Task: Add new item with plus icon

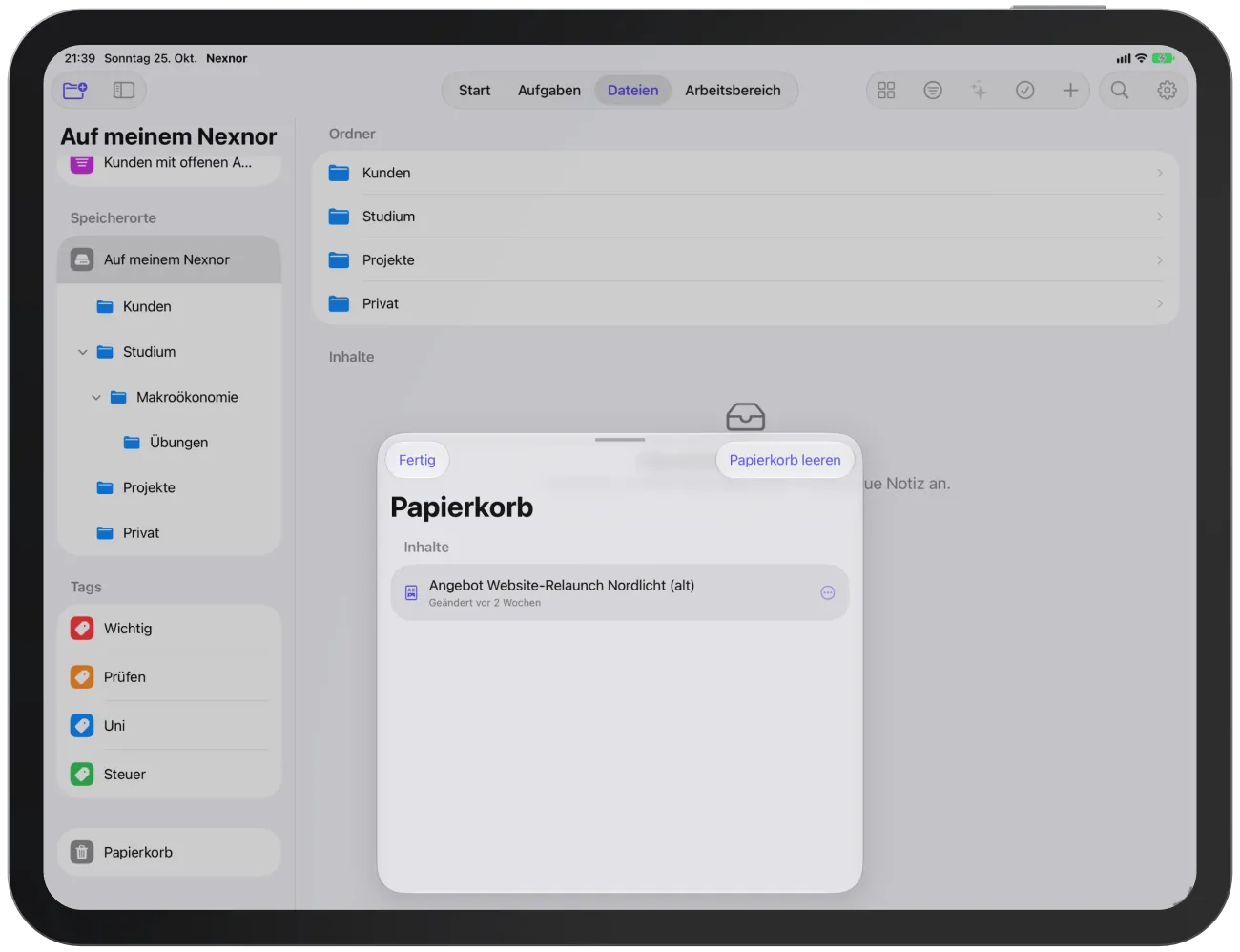Action: [1070, 91]
